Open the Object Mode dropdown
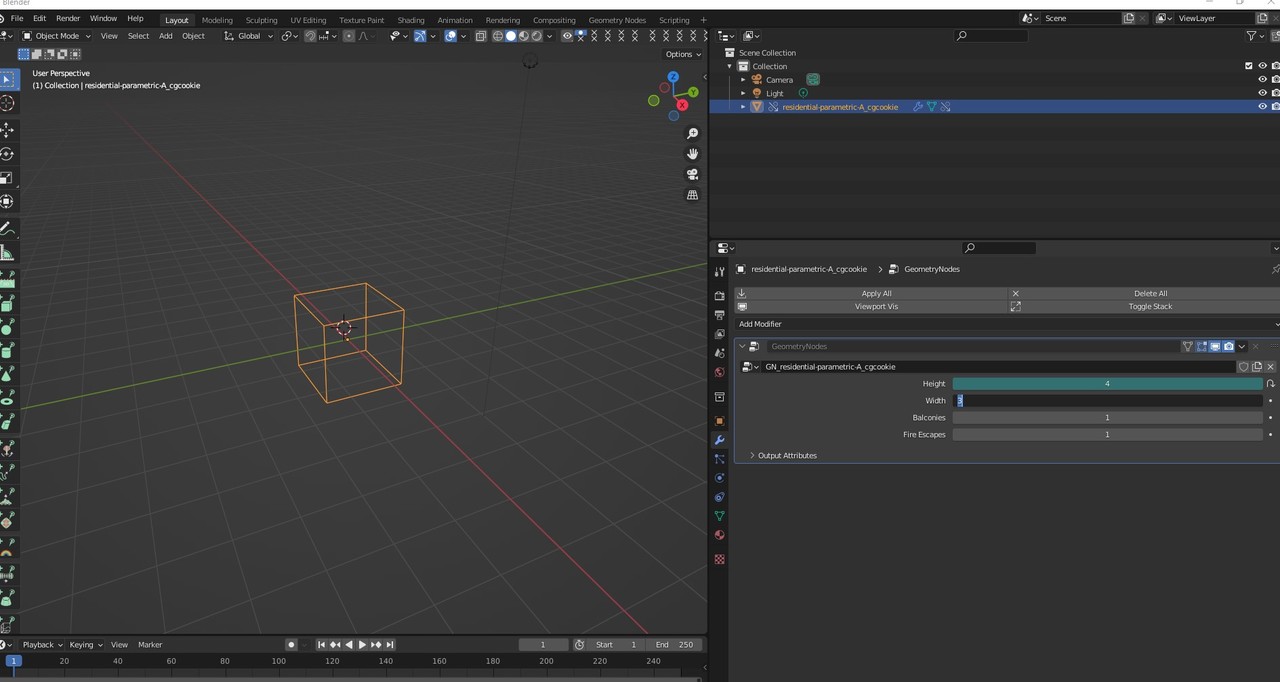 pyautogui.click(x=55, y=36)
